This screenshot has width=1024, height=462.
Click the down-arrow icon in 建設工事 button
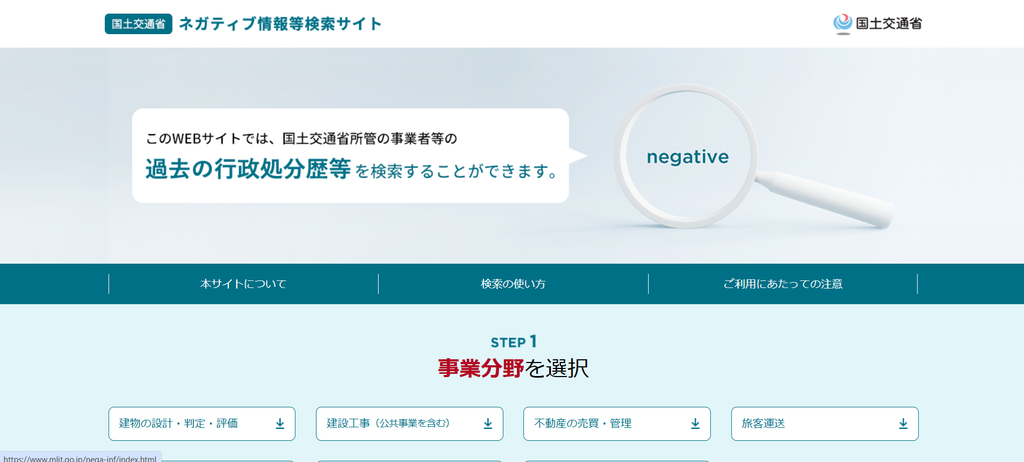pos(487,423)
